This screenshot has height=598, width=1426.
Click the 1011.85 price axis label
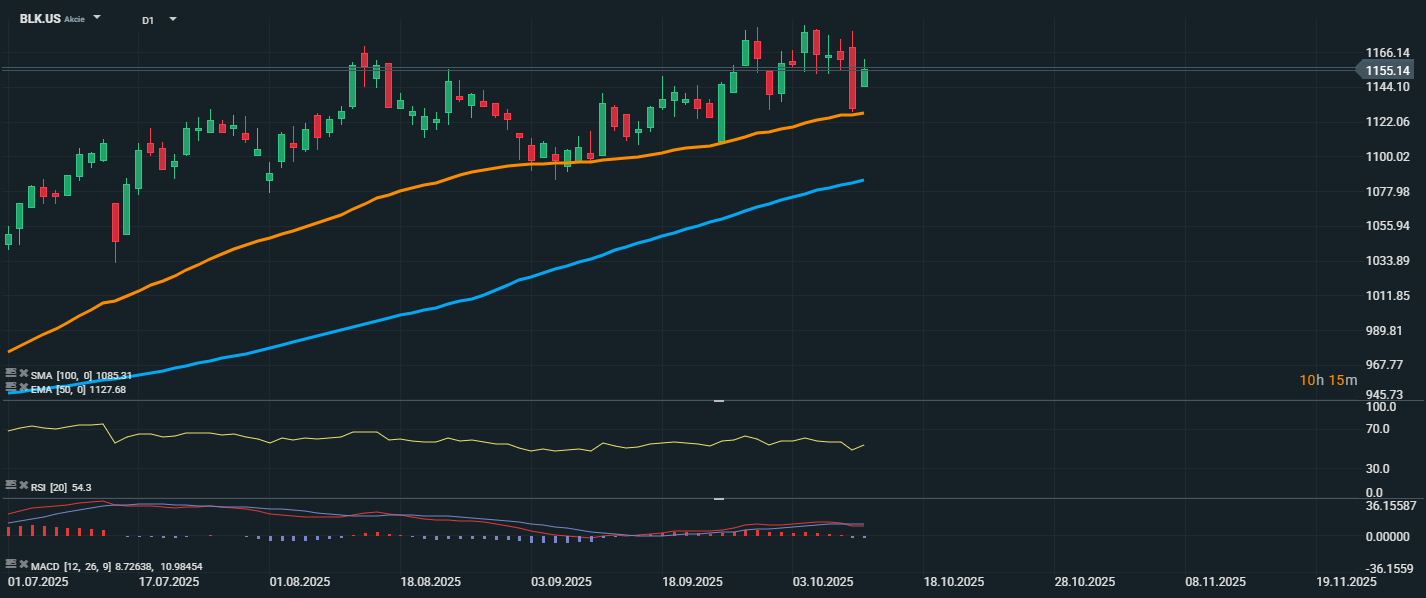point(1387,296)
